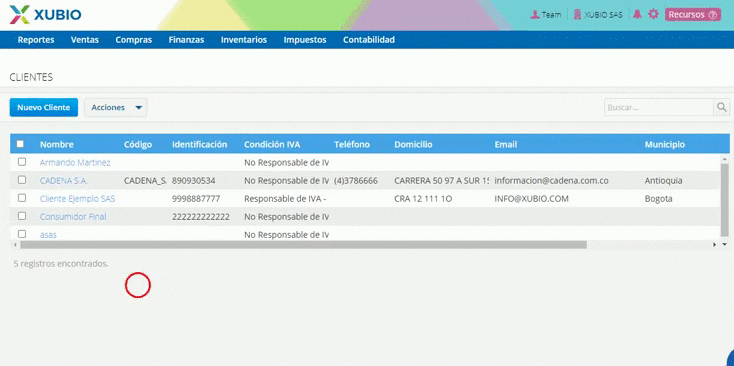Check the CADENA S.A. row checkbox
The height and width of the screenshot is (366, 734).
click(22, 180)
